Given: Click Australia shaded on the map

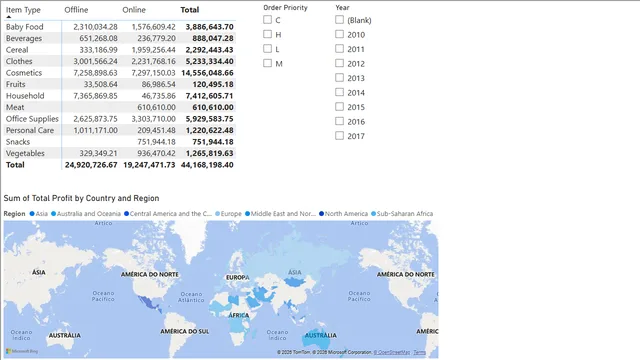Looking at the screenshot, I should click(317, 338).
